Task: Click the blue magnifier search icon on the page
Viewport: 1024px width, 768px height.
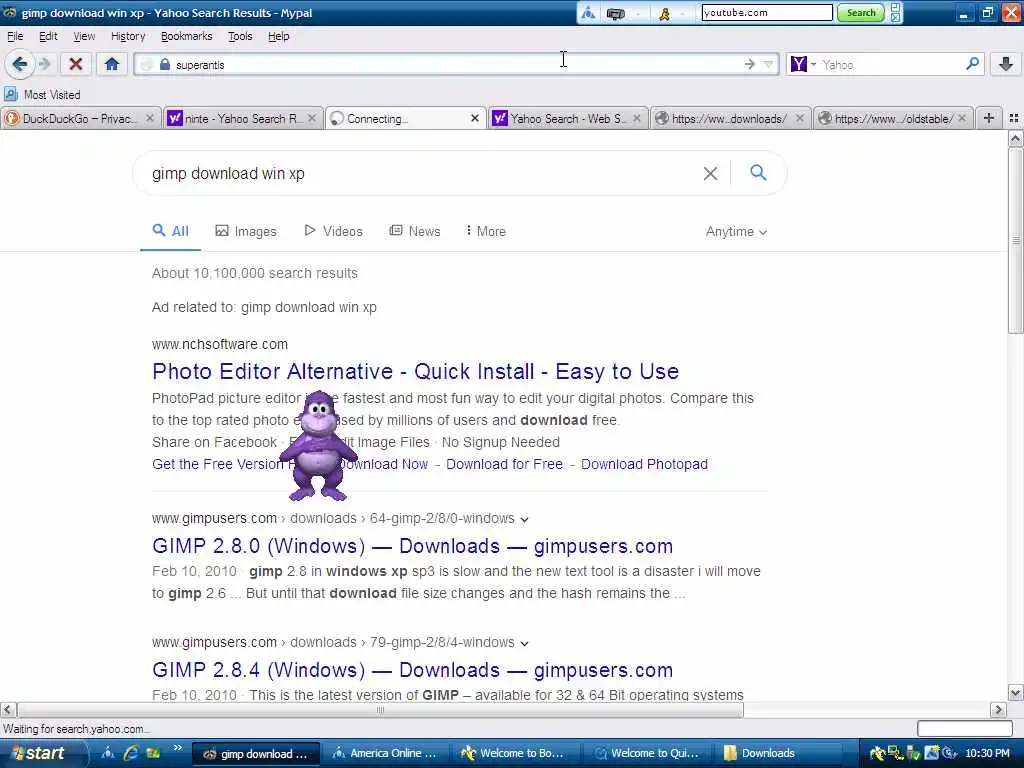Action: (x=758, y=172)
